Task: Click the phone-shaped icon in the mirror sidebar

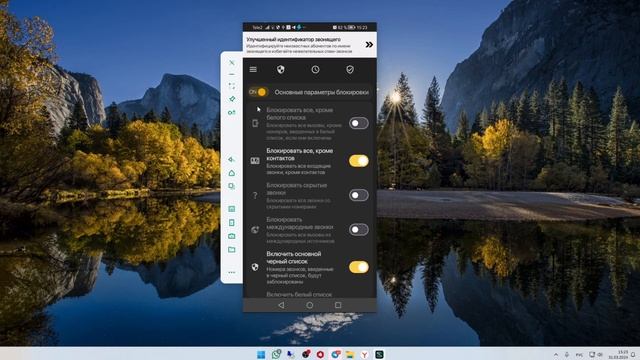Action: (231, 223)
